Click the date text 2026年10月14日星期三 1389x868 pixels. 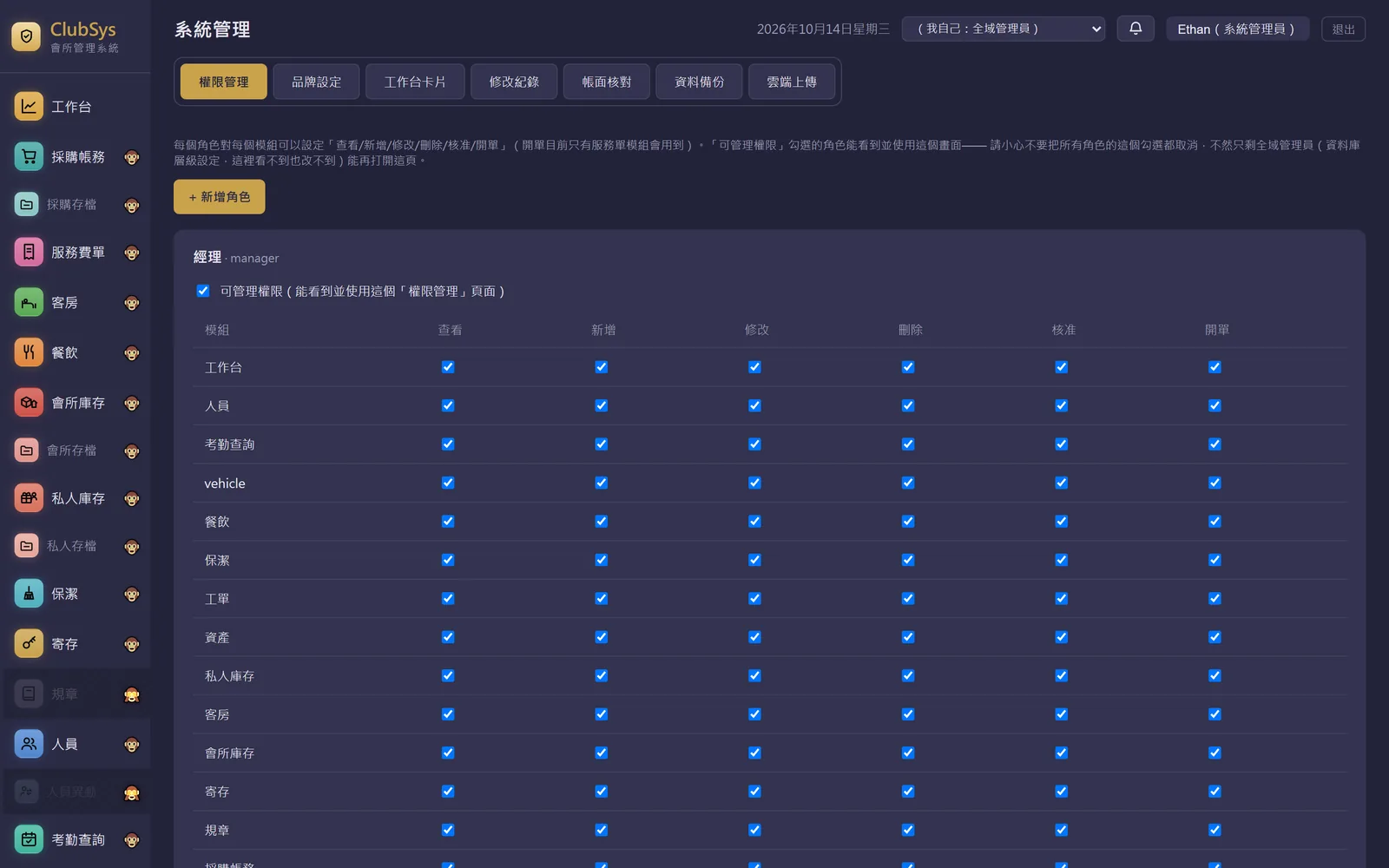pos(823,30)
